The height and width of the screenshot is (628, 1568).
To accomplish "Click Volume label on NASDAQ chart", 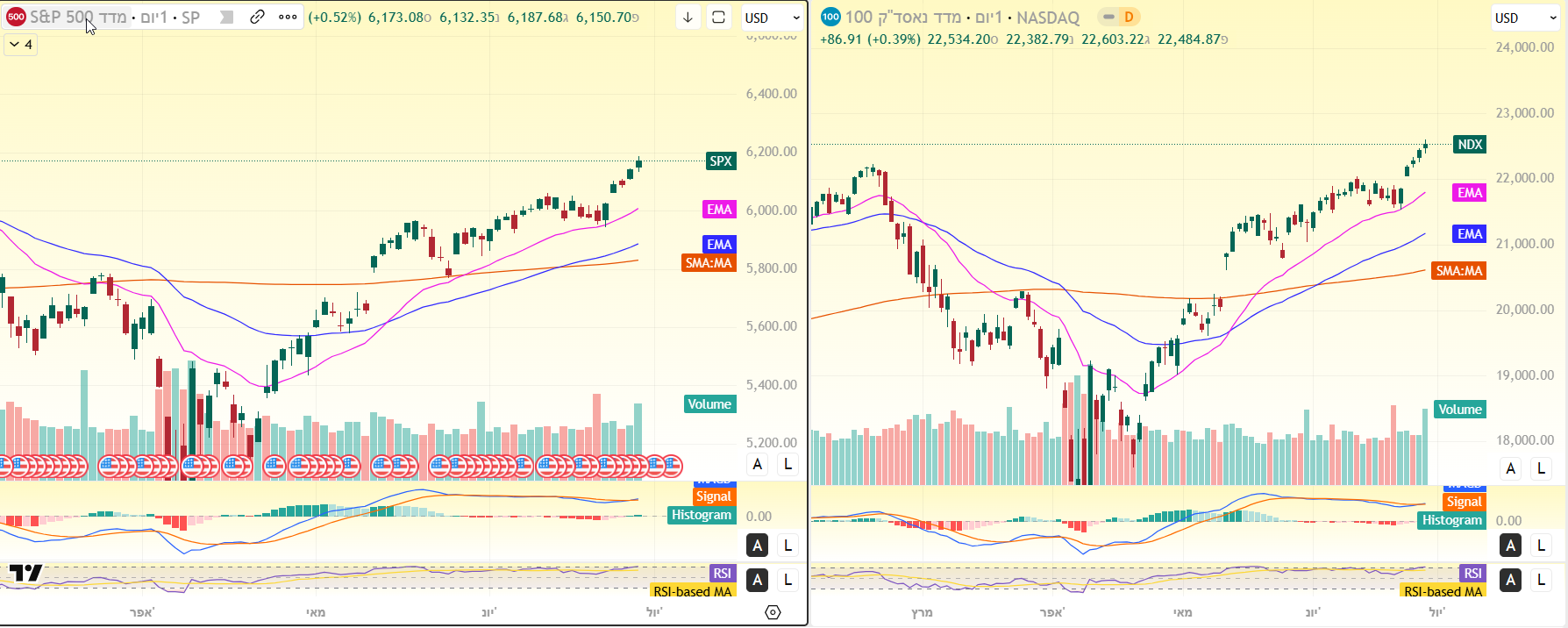I will point(1460,409).
